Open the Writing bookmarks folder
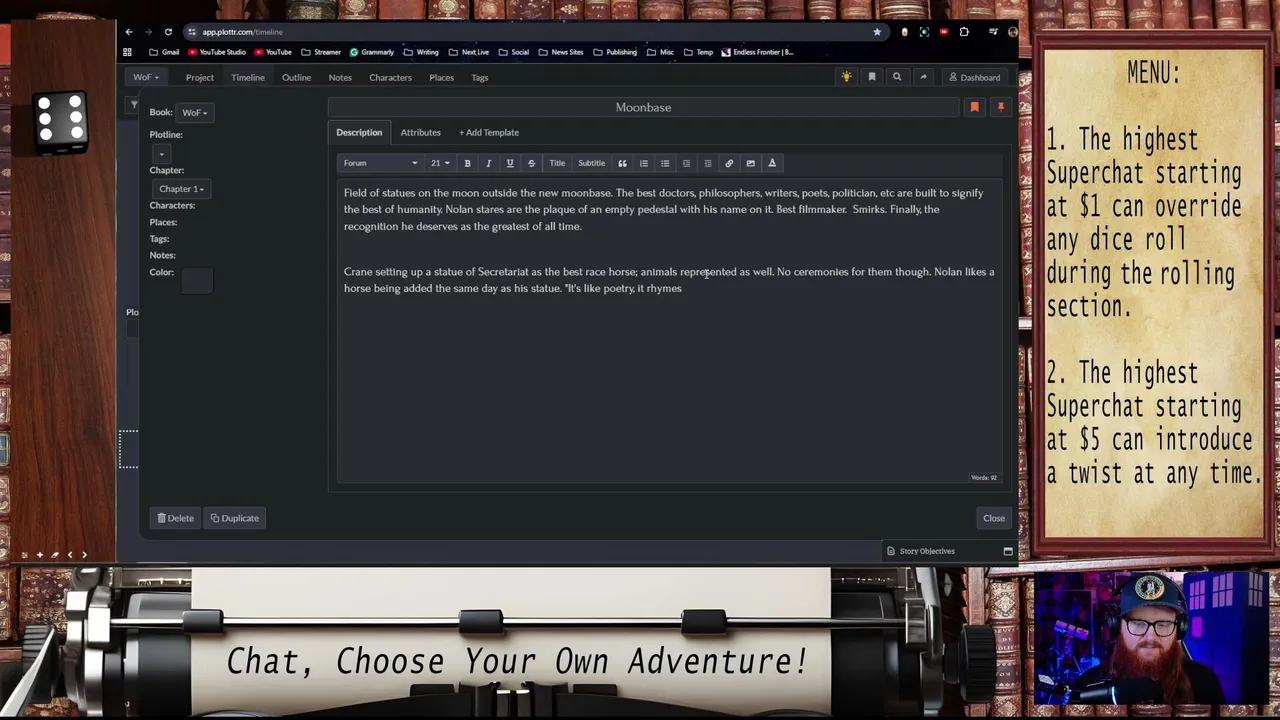The height and width of the screenshot is (720, 1280). pyautogui.click(x=420, y=52)
